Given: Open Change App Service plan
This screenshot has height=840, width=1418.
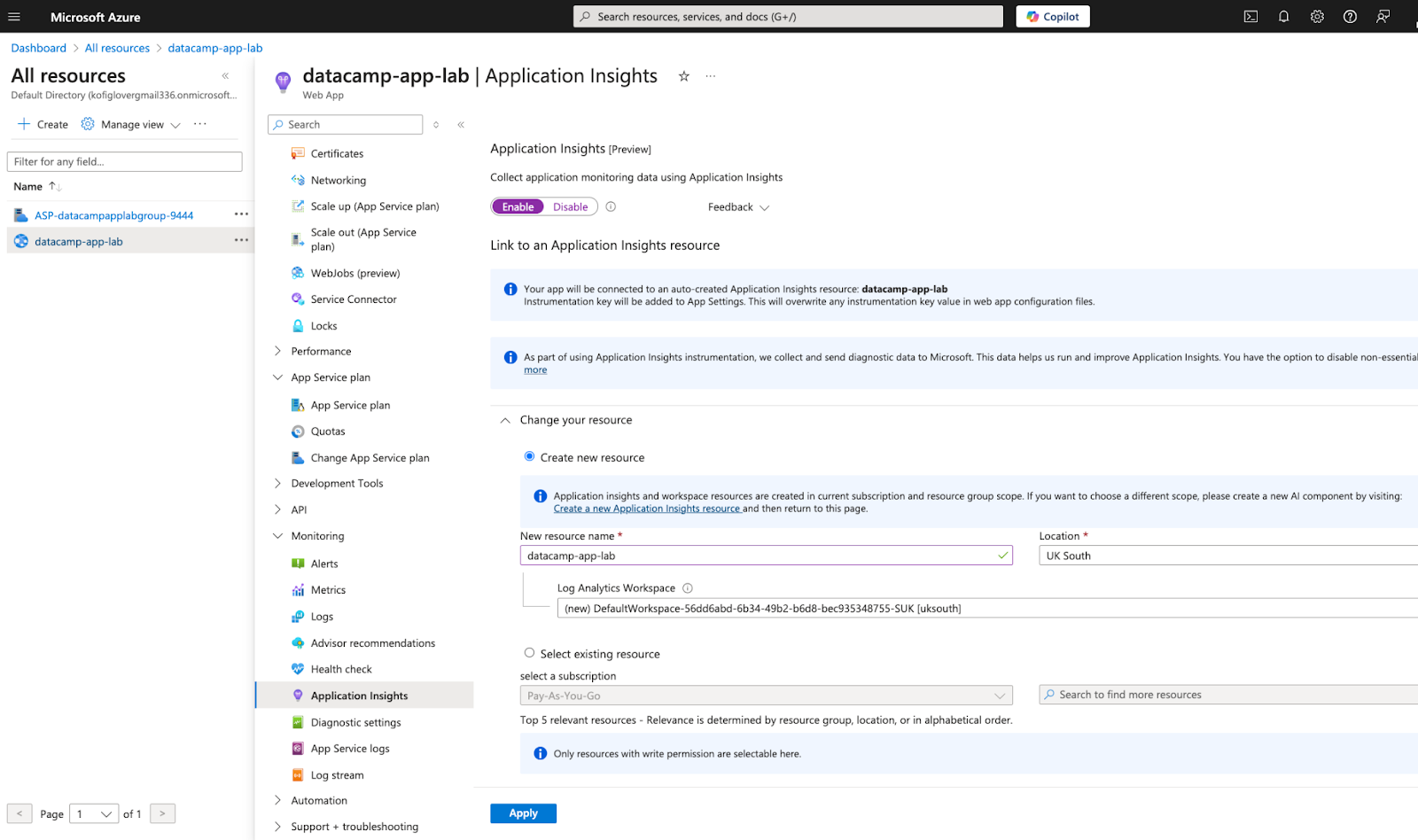Looking at the screenshot, I should 370,458.
